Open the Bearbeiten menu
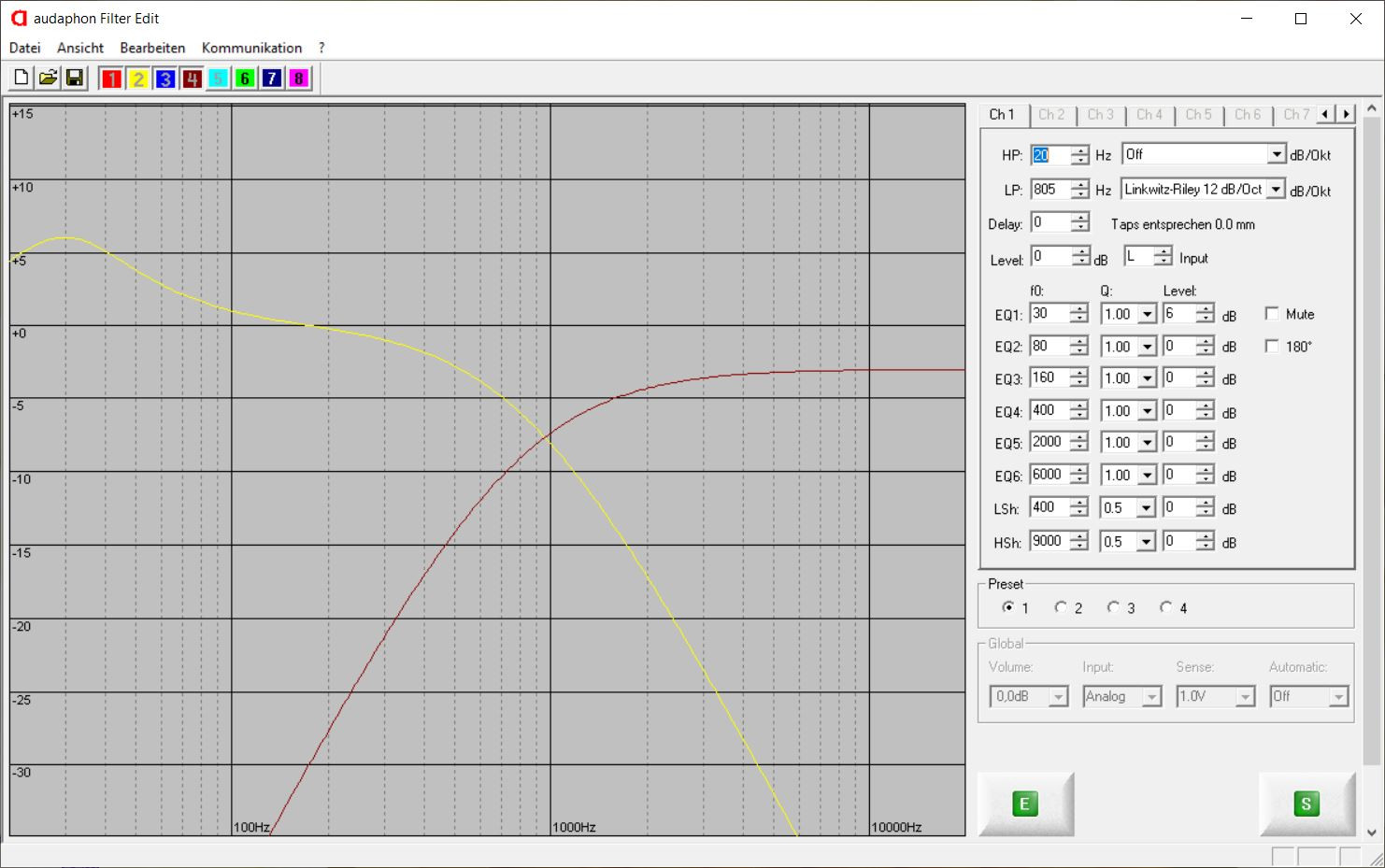1385x868 pixels. [x=152, y=48]
